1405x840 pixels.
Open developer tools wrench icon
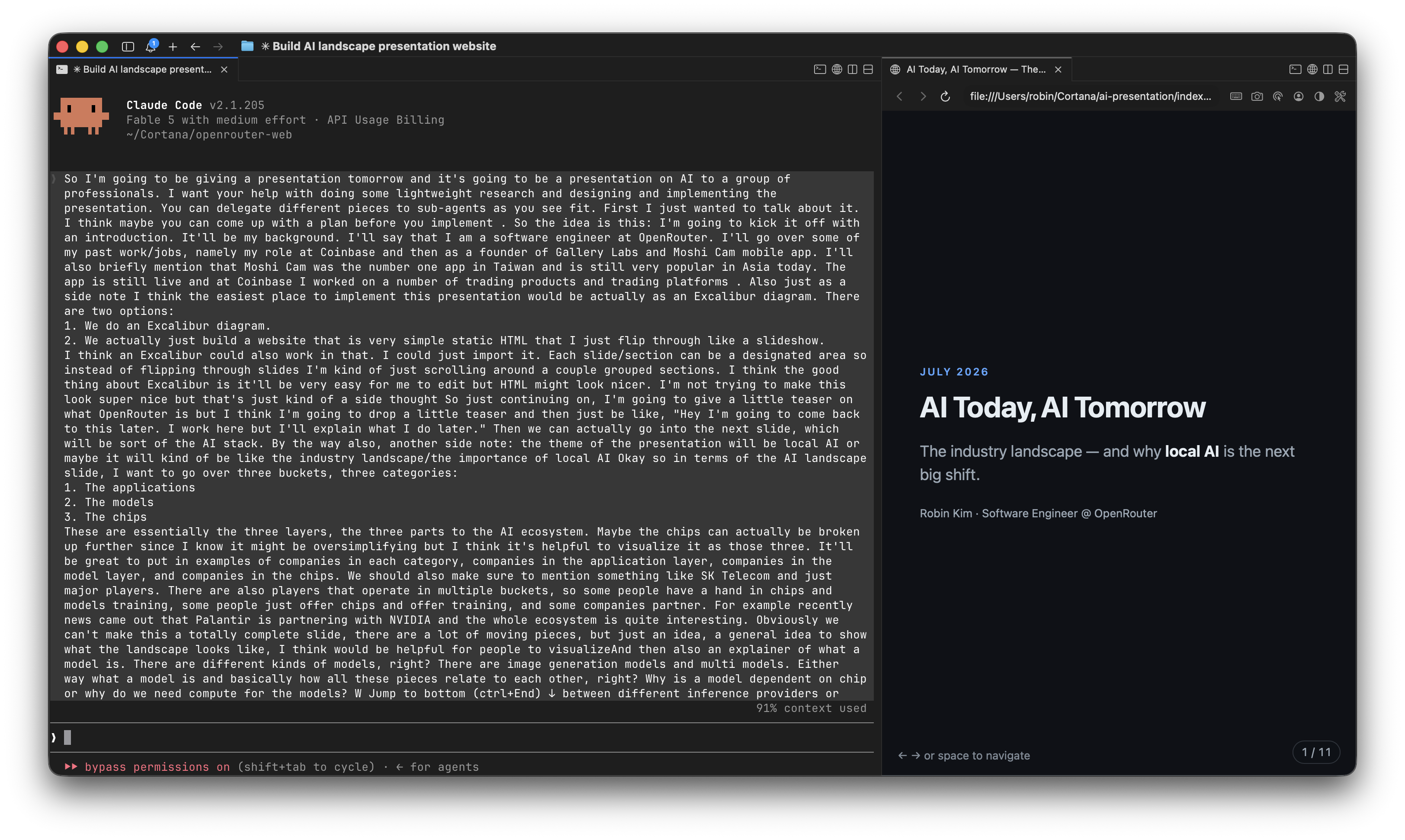click(1340, 96)
